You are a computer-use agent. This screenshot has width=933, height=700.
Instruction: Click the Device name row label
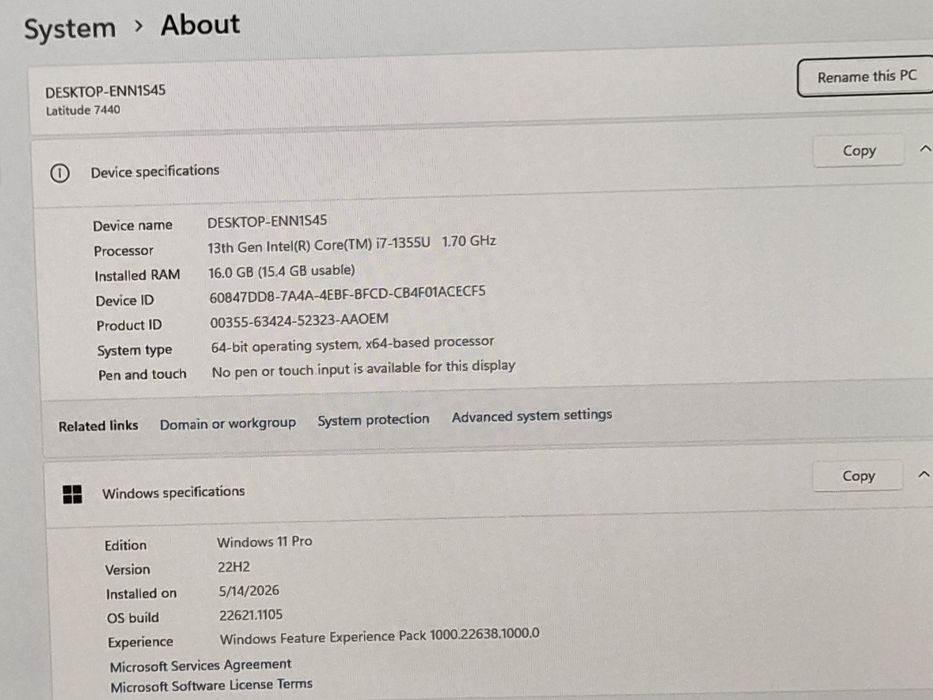click(132, 226)
